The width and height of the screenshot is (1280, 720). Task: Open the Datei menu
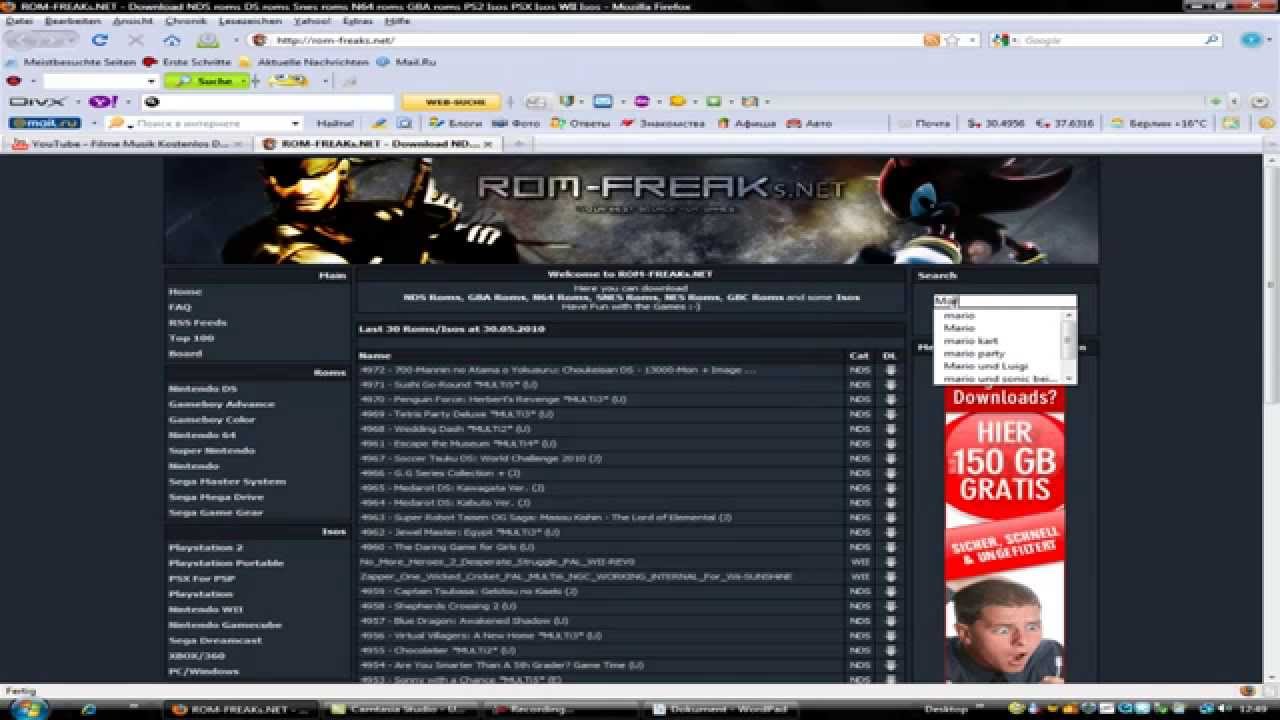(19, 20)
